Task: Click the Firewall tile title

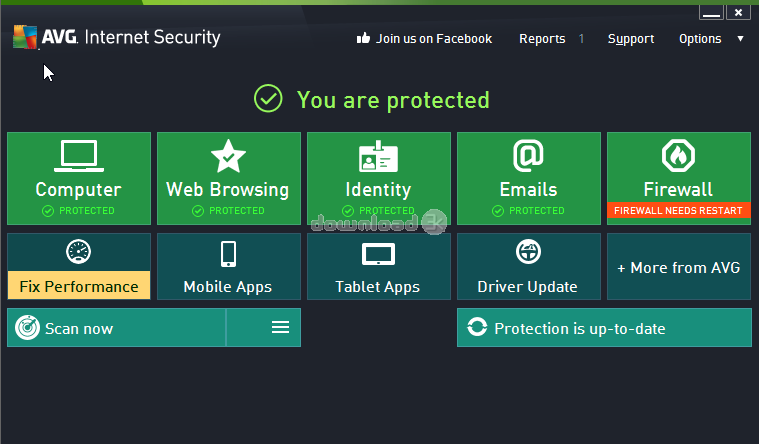Action: coord(678,189)
